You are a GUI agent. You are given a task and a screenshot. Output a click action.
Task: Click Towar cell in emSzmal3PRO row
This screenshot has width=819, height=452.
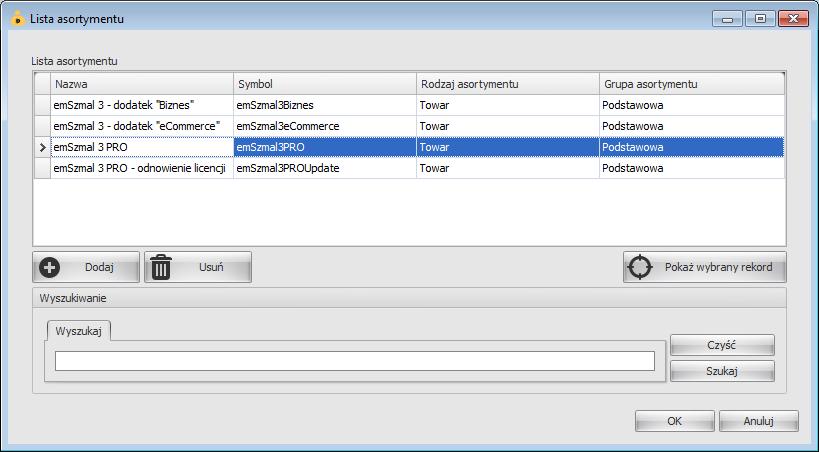click(x=508, y=147)
